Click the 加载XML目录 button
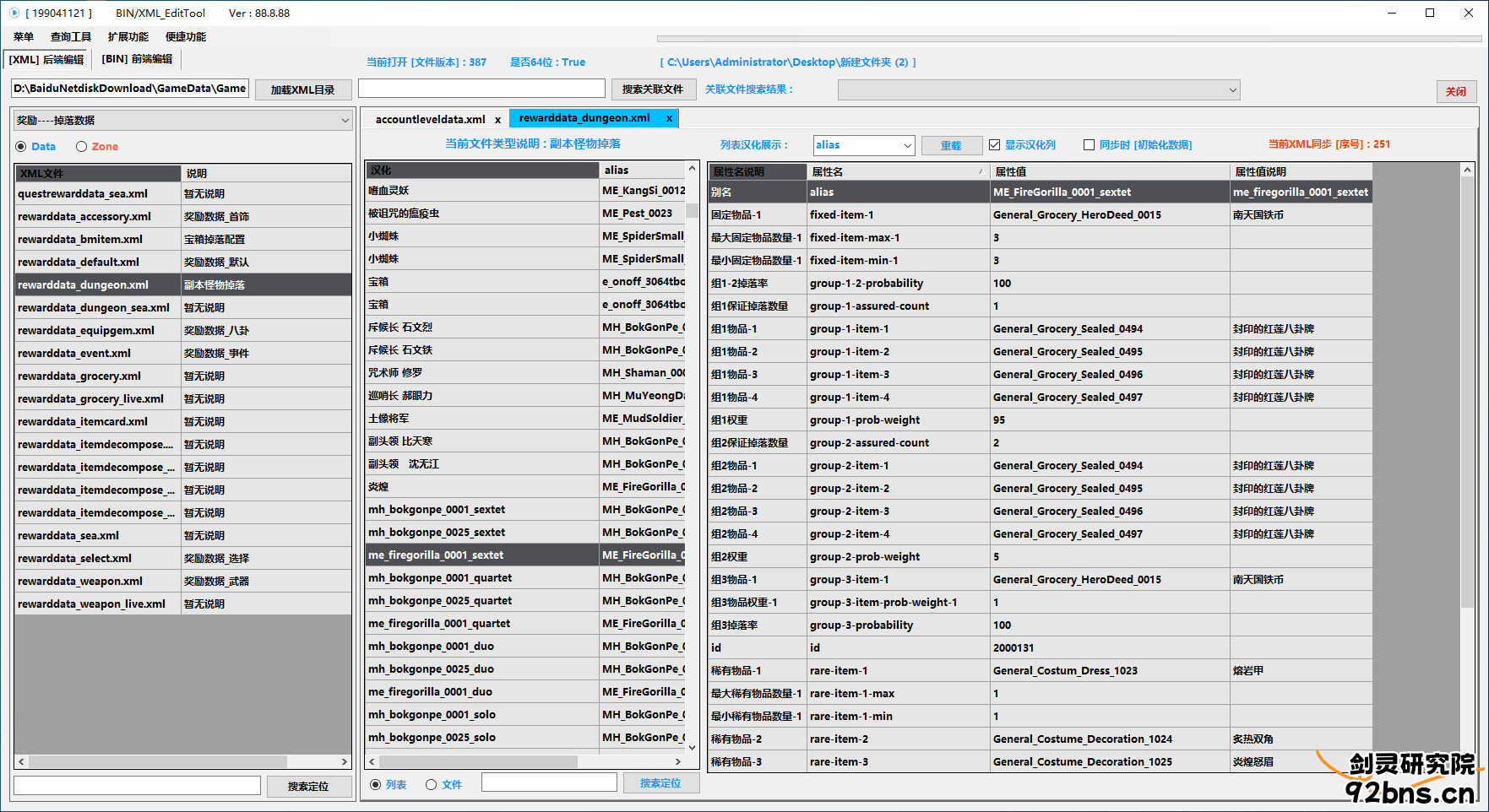The width and height of the screenshot is (1489, 812). 303,89
